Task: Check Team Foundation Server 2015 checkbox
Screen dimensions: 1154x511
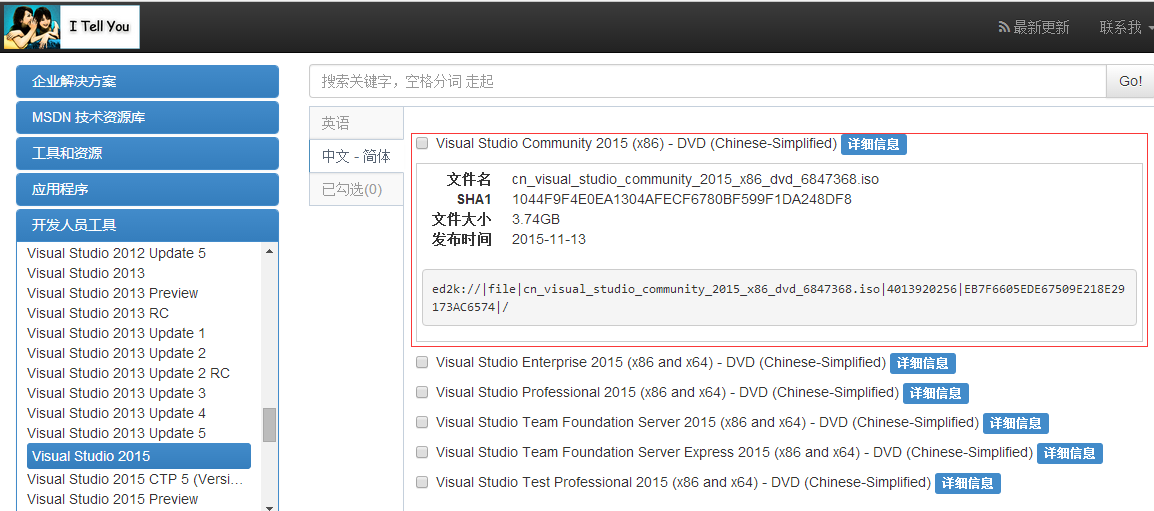Action: tap(422, 423)
